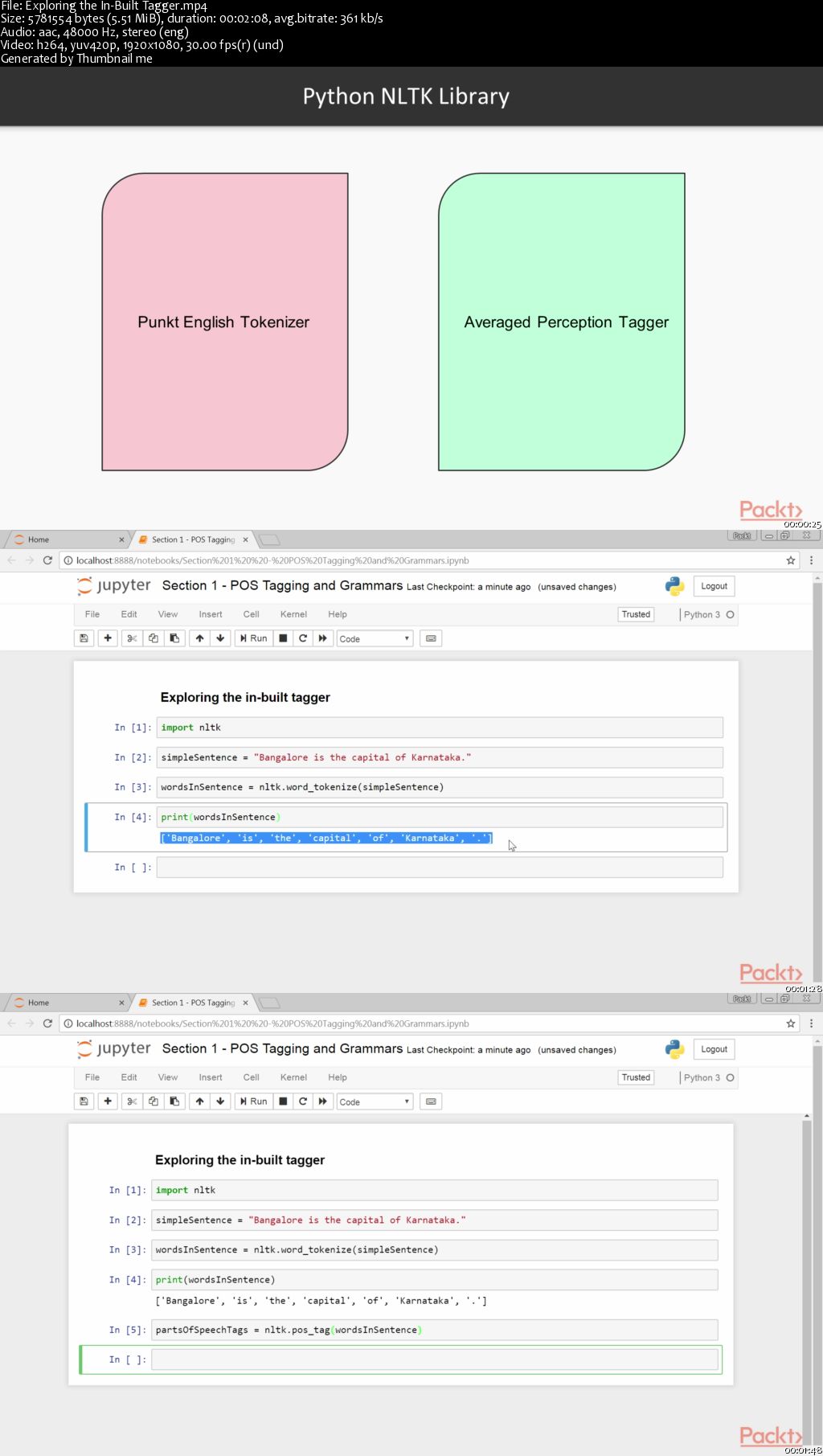Switch to Home tab in highlighted-output browser frame
The height and width of the screenshot is (1456, 823).
pos(68,539)
